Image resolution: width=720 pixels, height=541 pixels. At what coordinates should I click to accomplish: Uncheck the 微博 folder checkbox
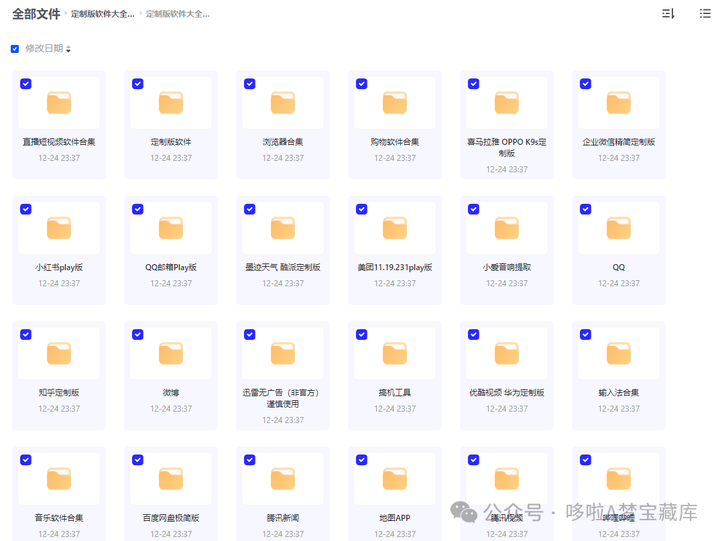138,334
